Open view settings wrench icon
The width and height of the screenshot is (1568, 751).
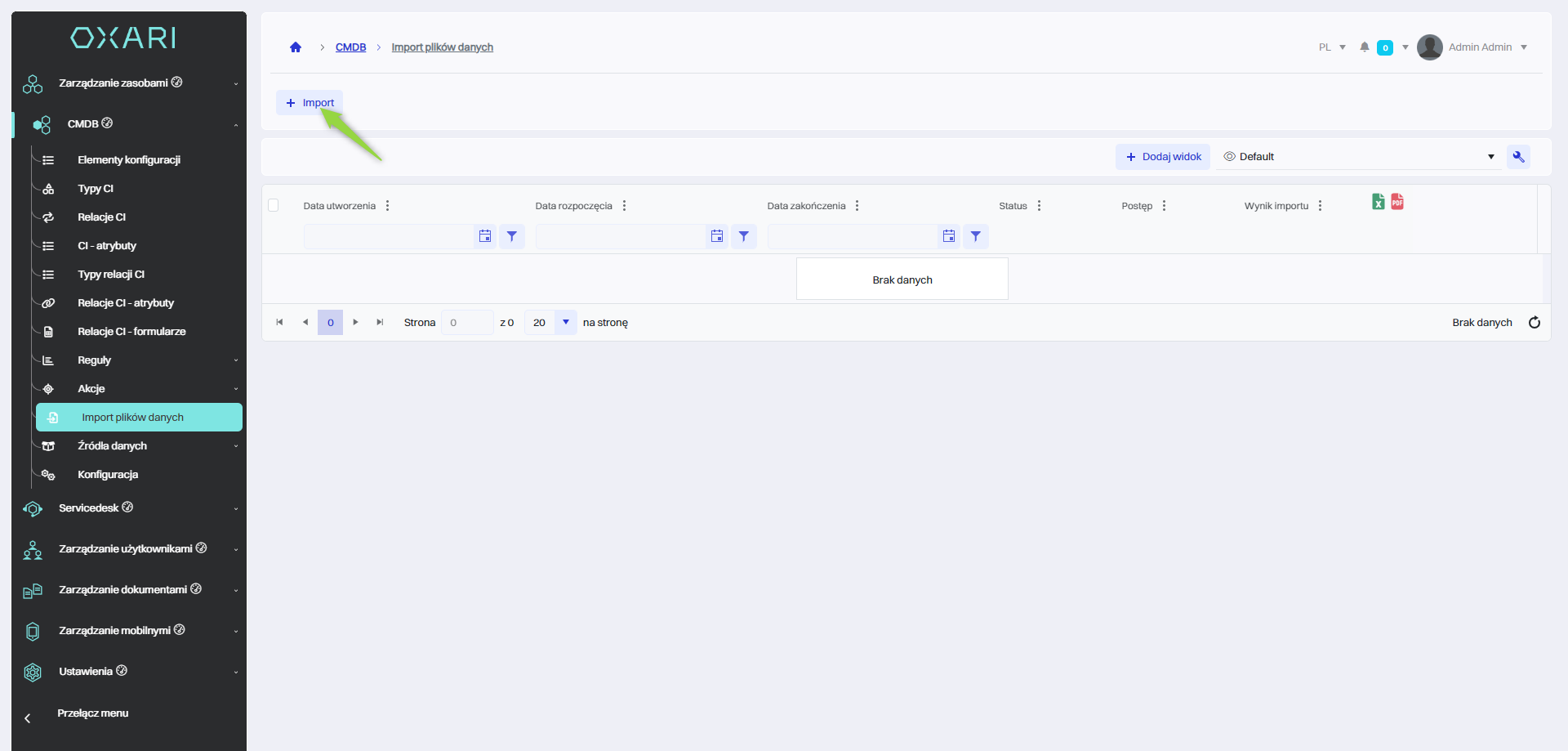[1518, 157]
